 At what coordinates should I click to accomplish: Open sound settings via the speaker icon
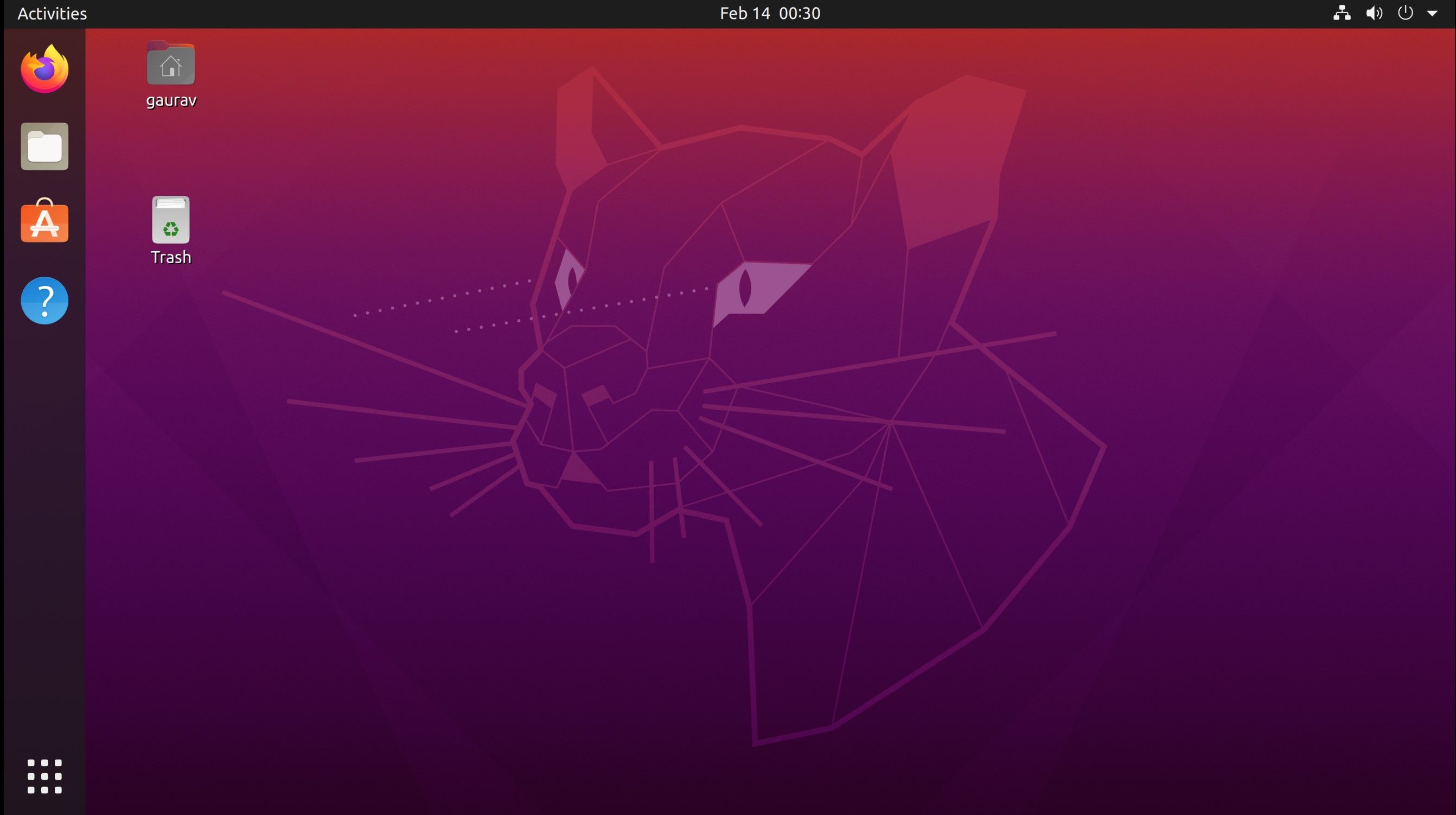tap(1374, 13)
